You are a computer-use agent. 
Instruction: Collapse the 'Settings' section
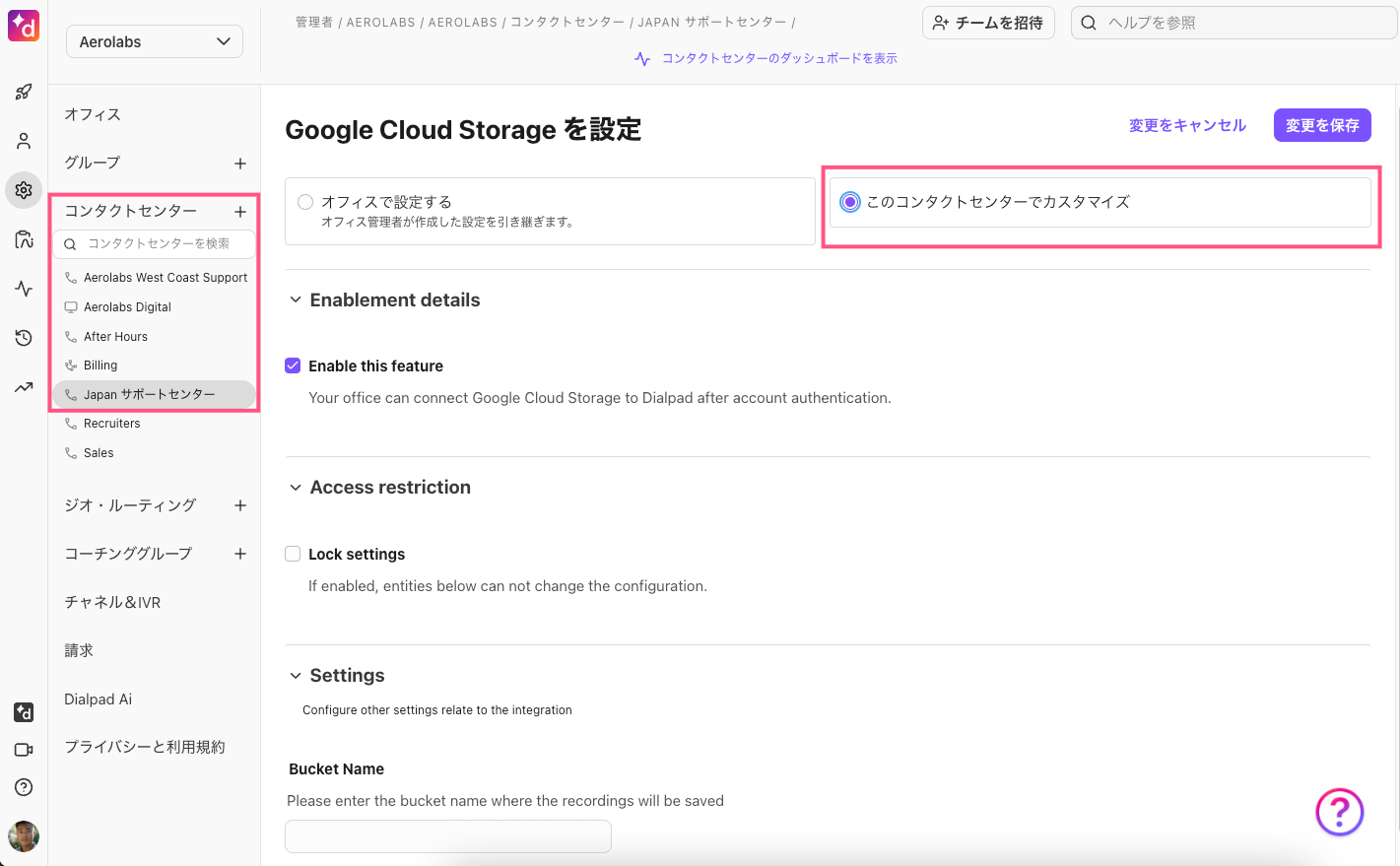295,675
